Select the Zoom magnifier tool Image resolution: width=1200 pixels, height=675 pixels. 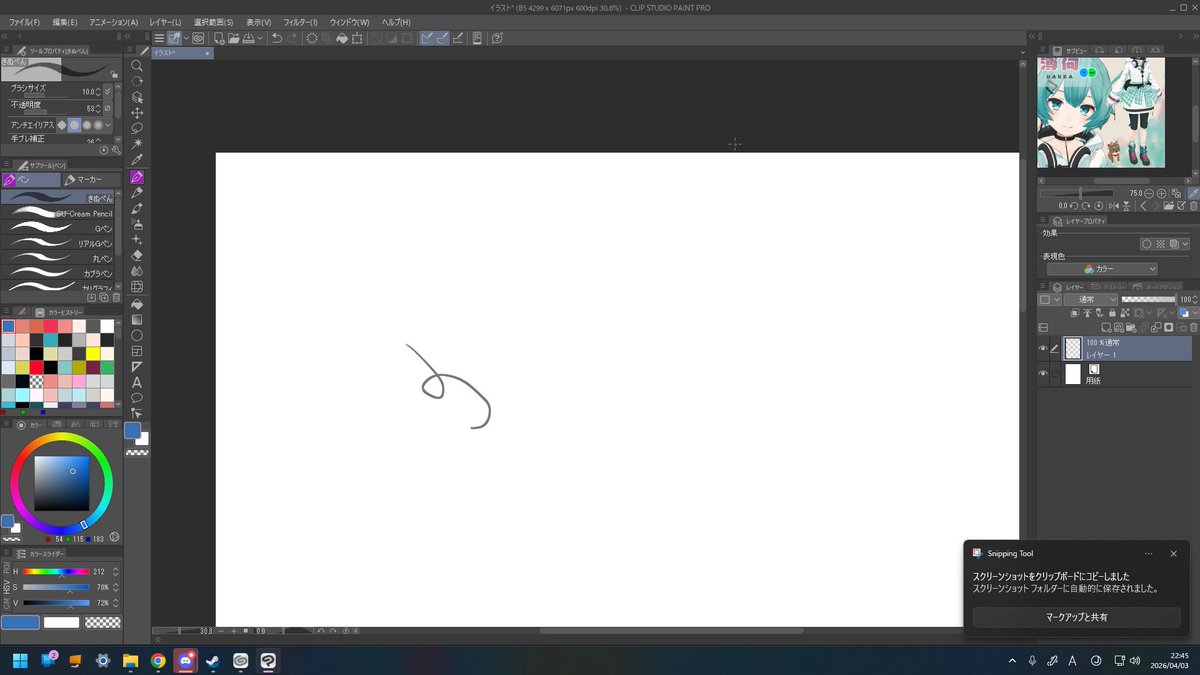tap(137, 66)
